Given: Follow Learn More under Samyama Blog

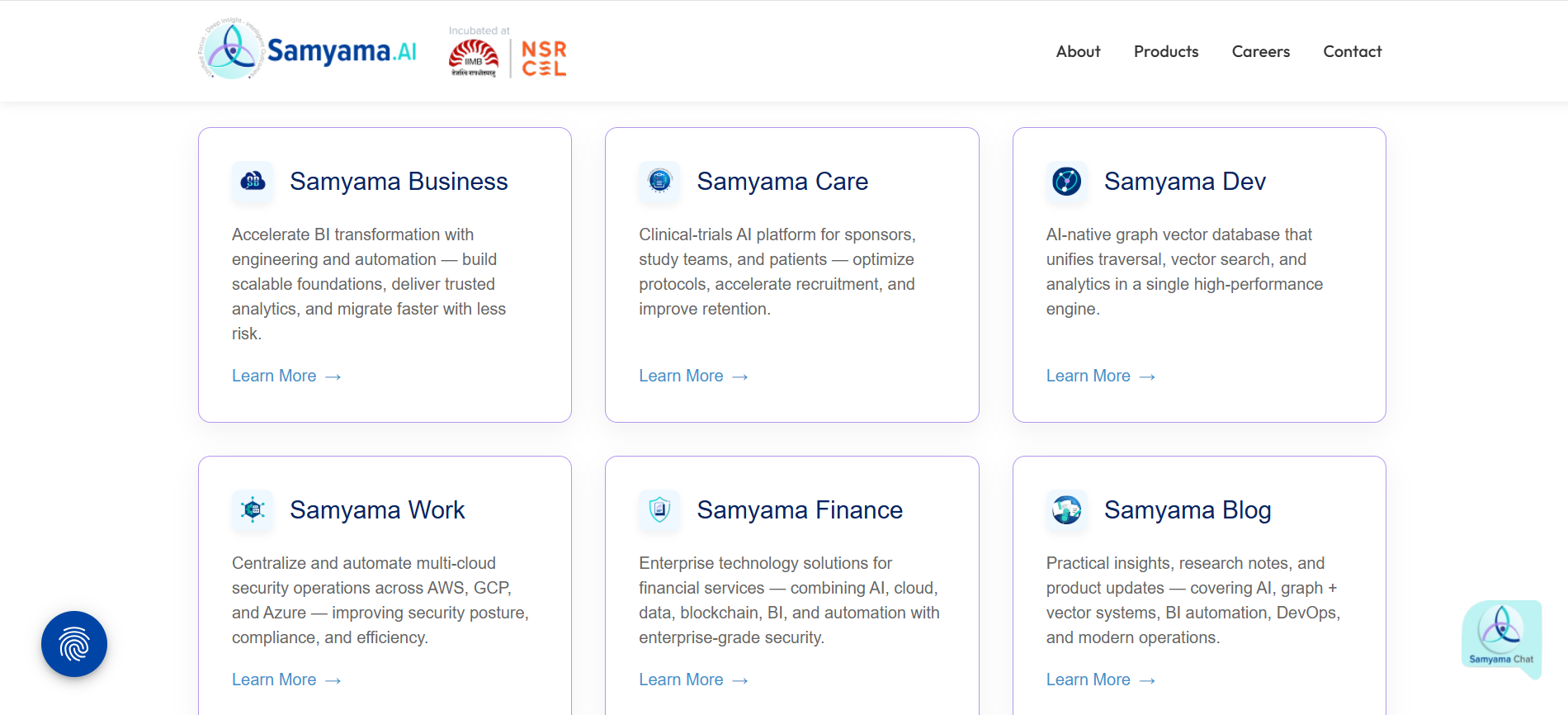Looking at the screenshot, I should 1101,679.
